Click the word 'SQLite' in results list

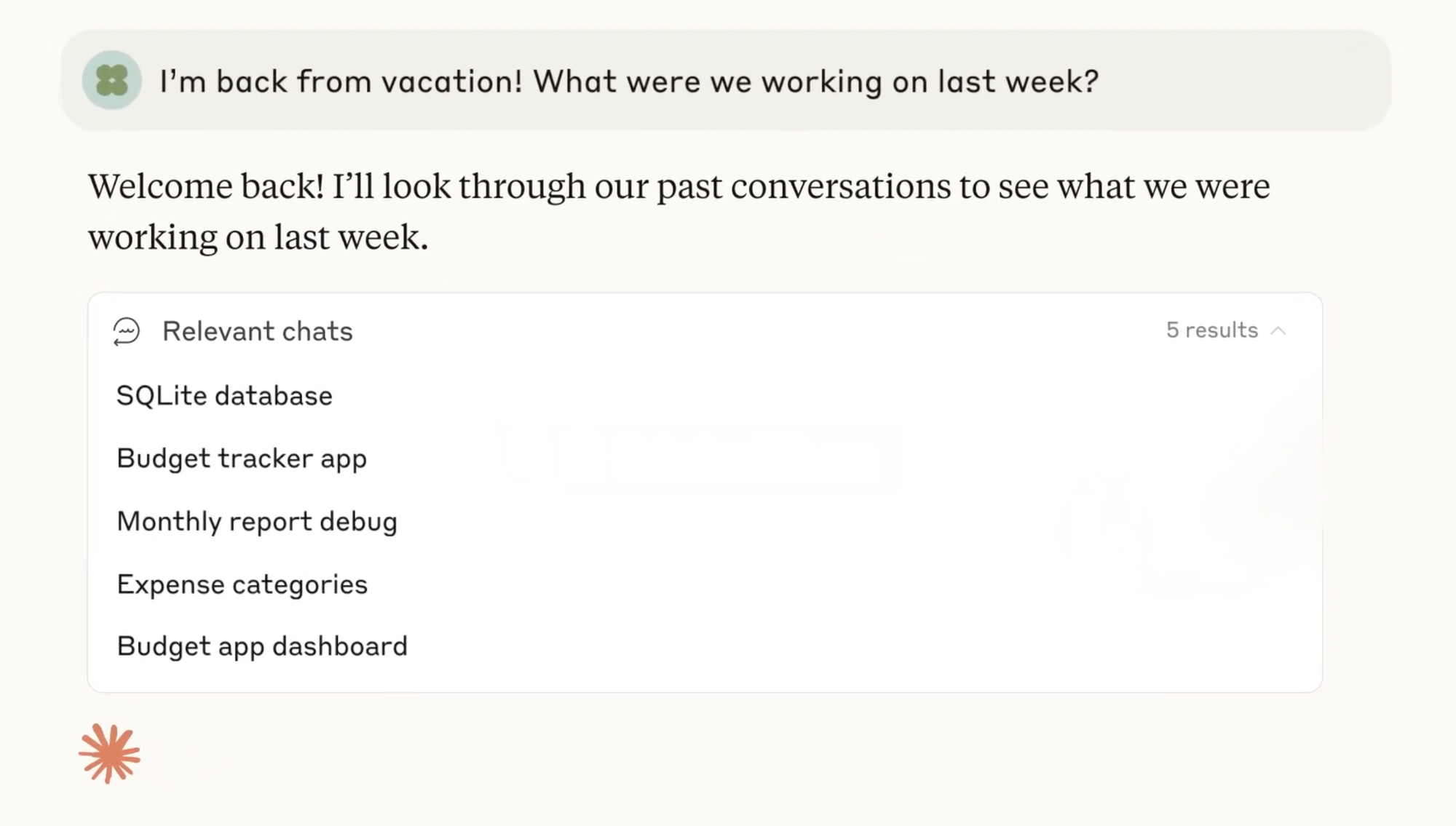(x=162, y=396)
